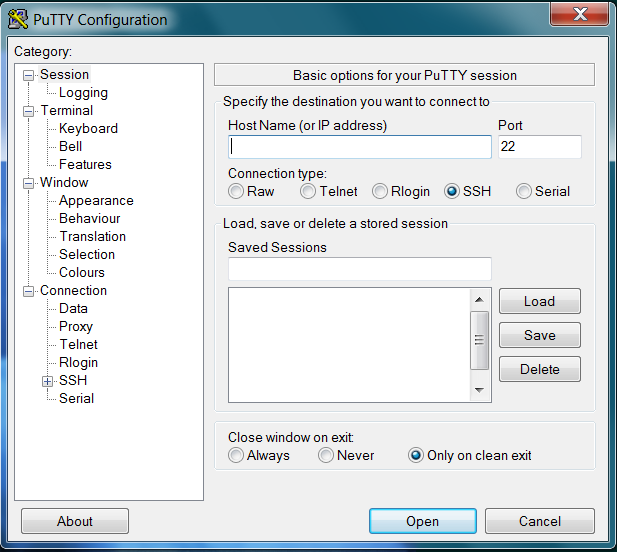Open the Logging options

[83, 93]
